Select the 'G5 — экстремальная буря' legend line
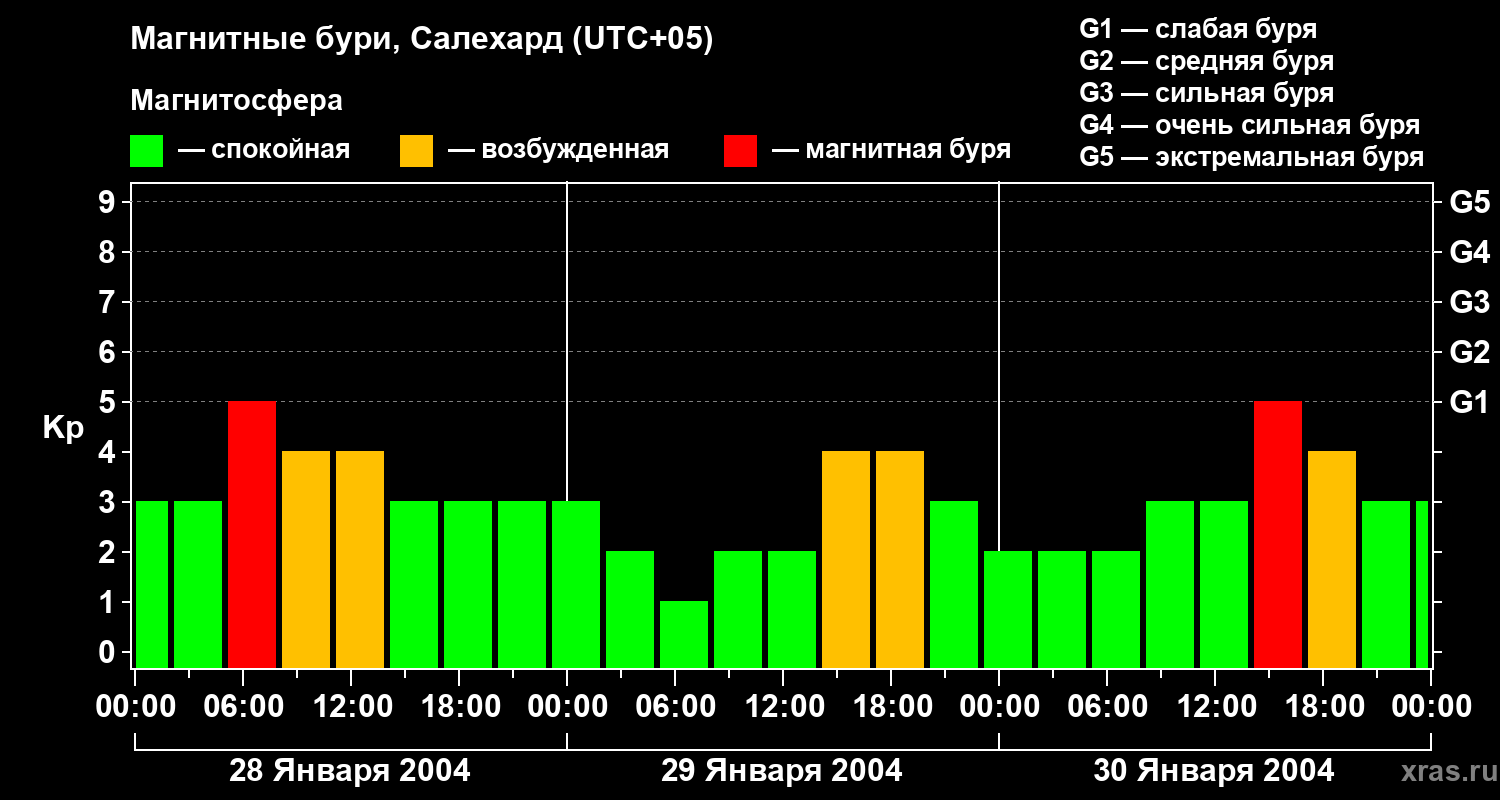The image size is (1500, 800). [1251, 157]
